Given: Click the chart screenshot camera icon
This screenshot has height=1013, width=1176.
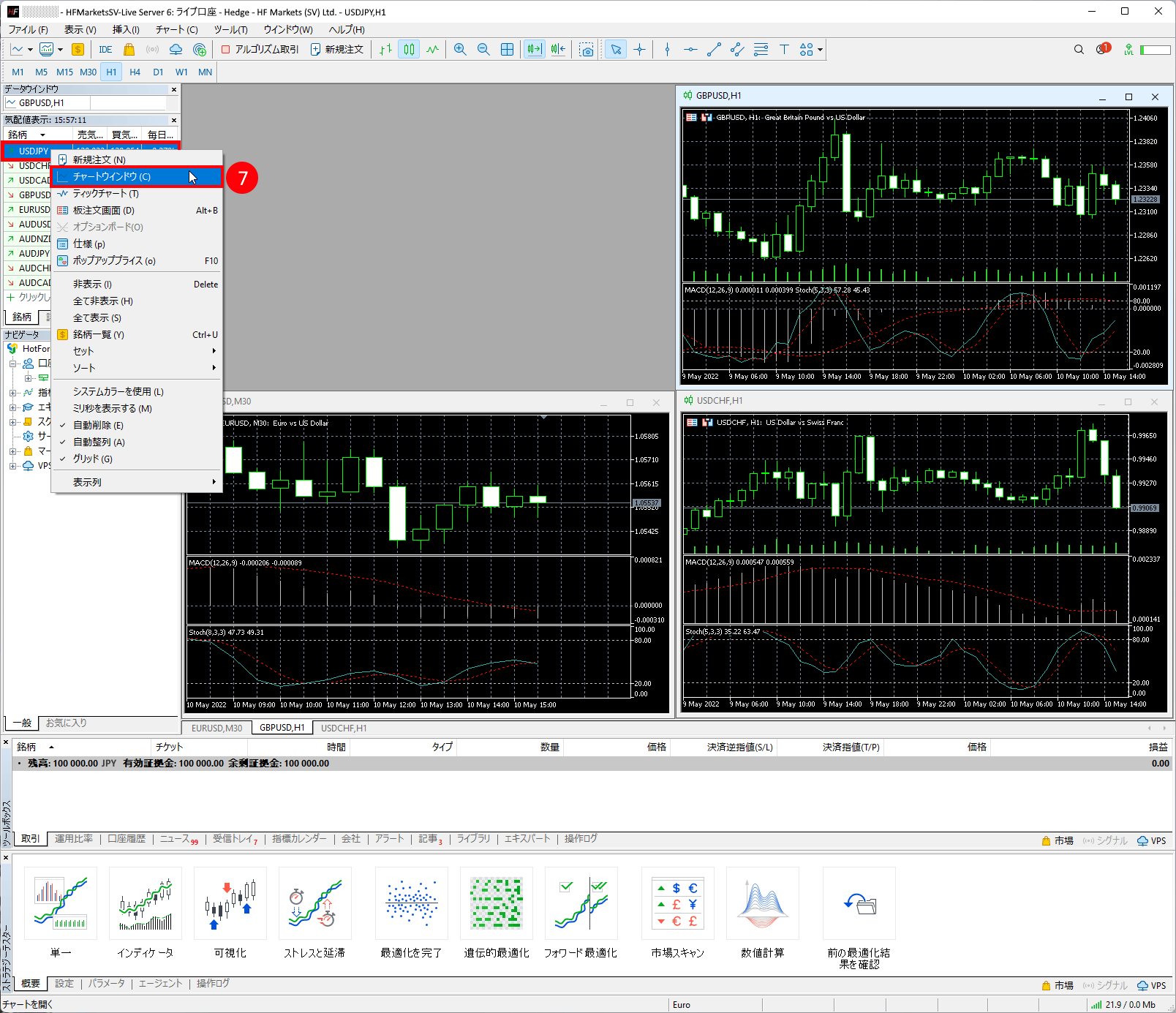Looking at the screenshot, I should (587, 49).
